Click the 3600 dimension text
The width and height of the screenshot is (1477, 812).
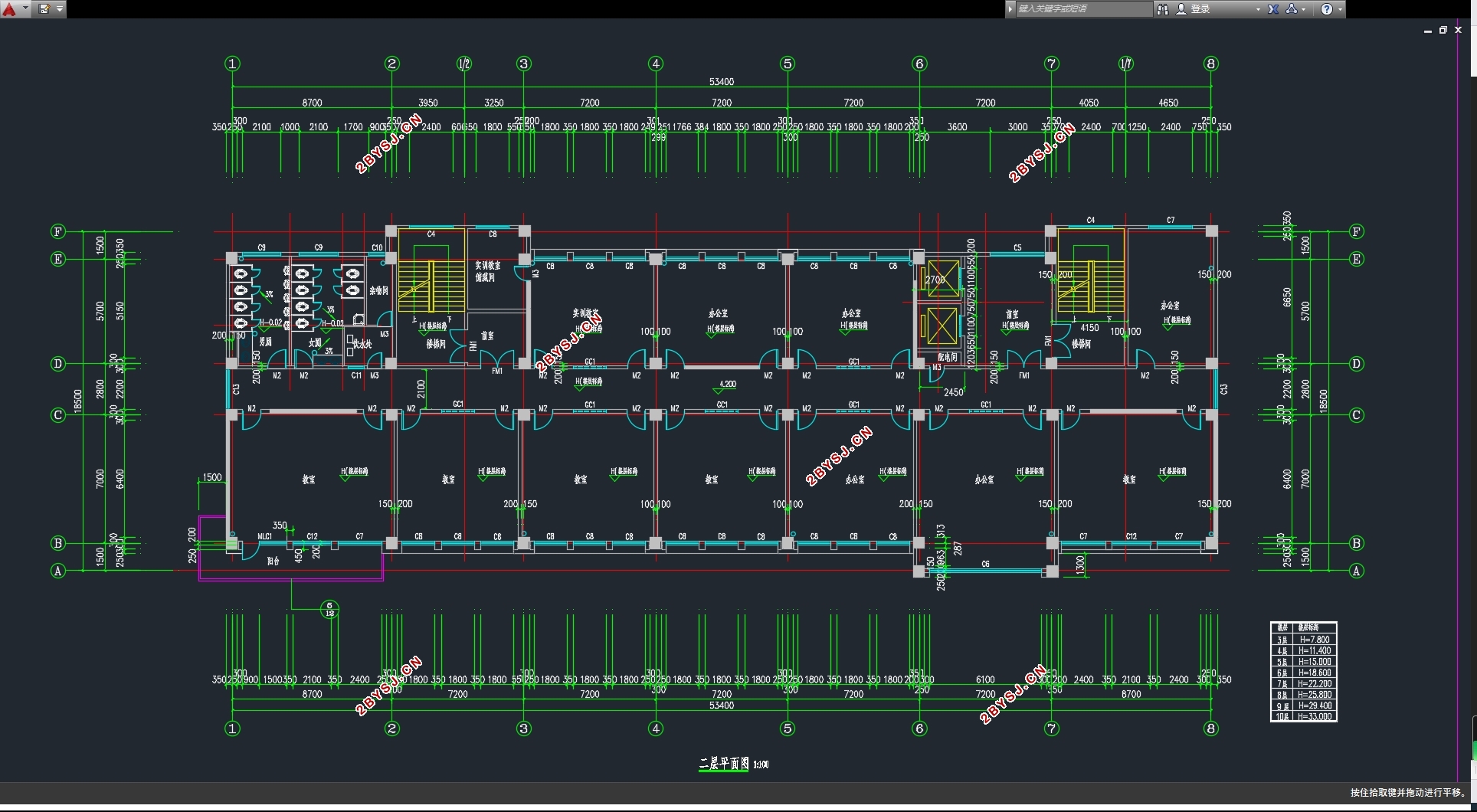[957, 127]
